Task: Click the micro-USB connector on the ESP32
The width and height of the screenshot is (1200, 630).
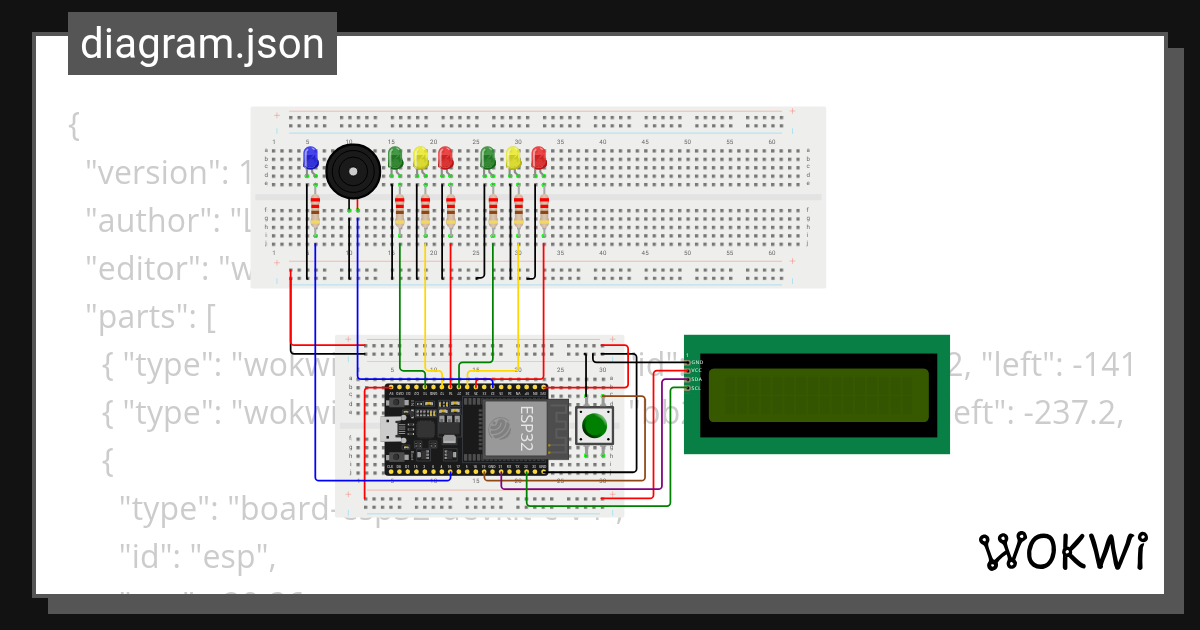Action: (390, 428)
